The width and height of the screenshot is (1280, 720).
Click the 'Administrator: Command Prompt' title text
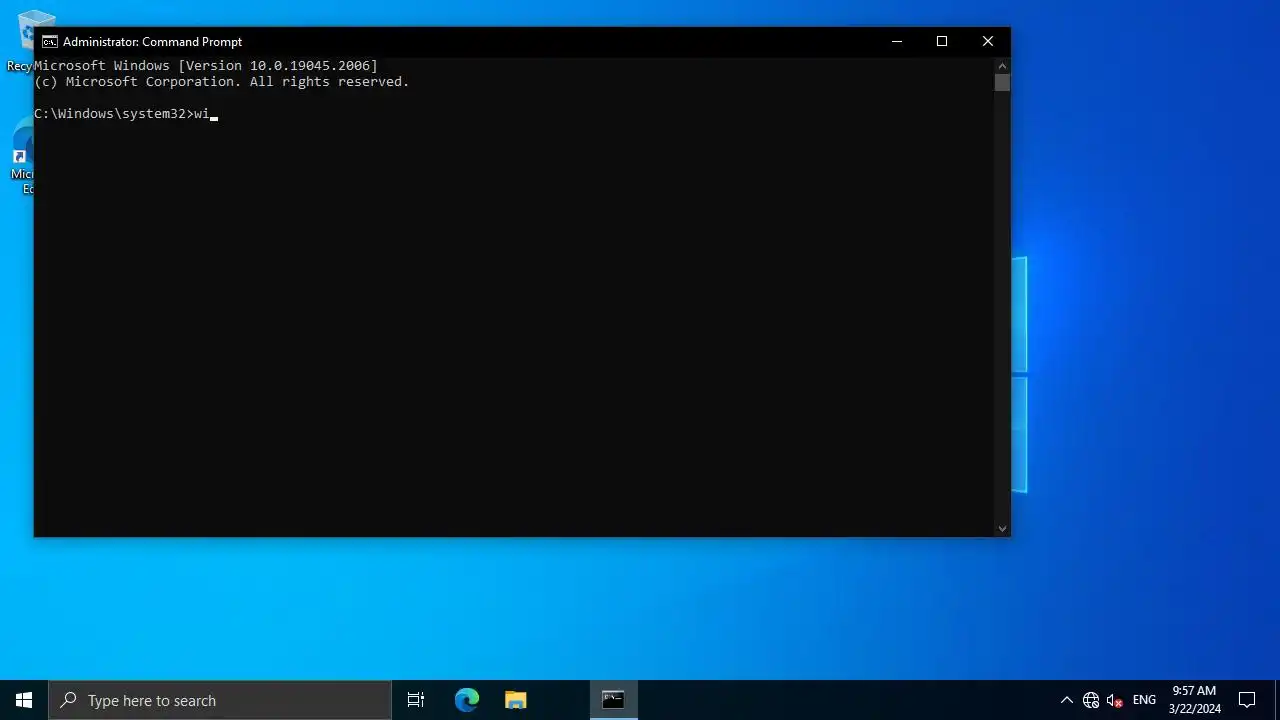(152, 42)
